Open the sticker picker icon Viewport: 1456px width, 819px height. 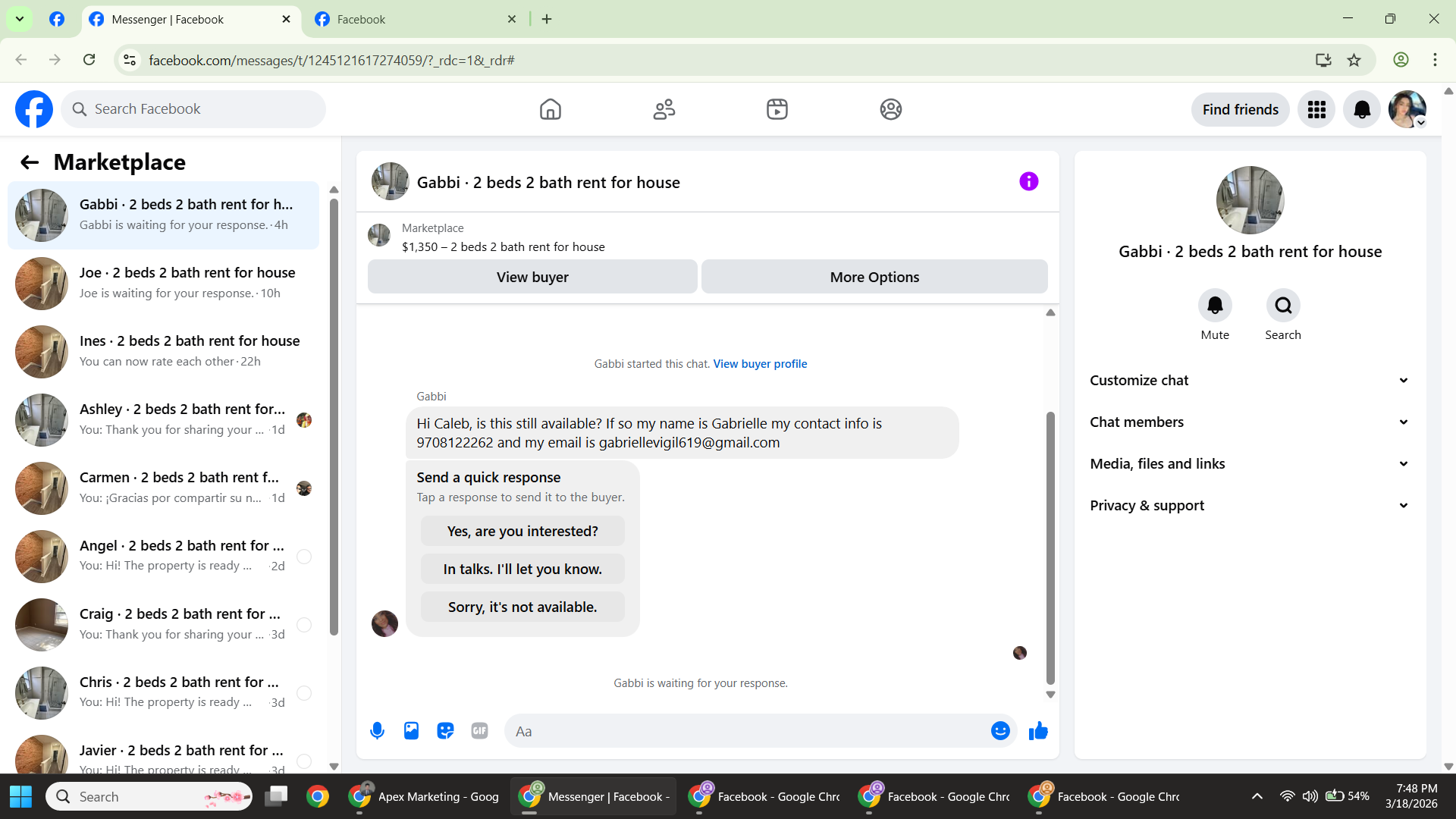[x=445, y=731]
